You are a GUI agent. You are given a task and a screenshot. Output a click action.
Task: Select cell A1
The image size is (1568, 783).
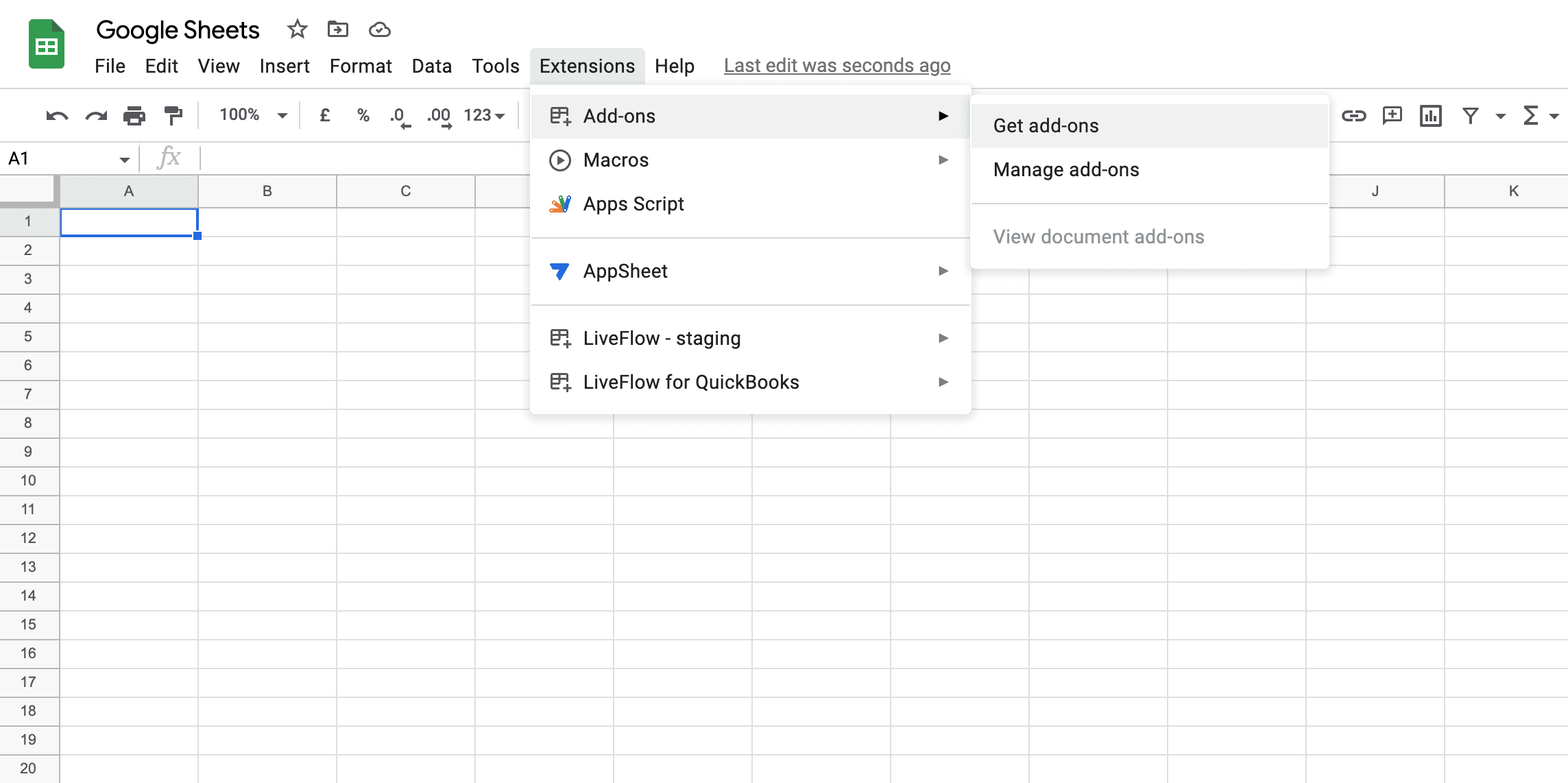point(129,222)
